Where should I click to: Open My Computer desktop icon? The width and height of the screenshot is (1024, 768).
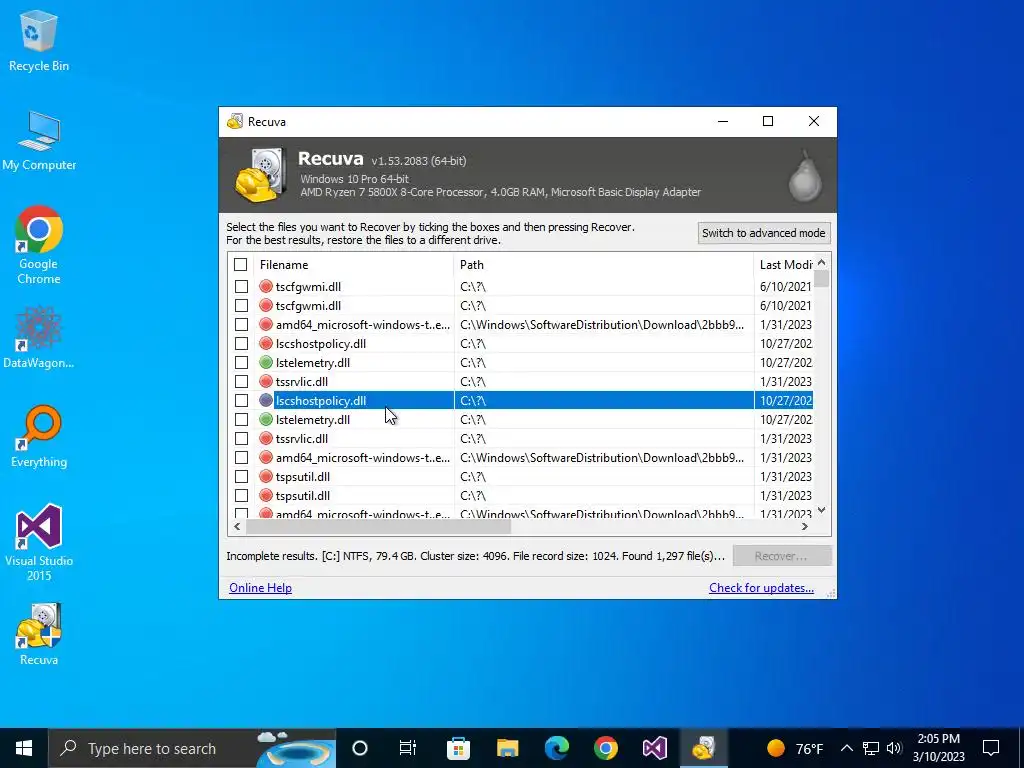tap(39, 140)
